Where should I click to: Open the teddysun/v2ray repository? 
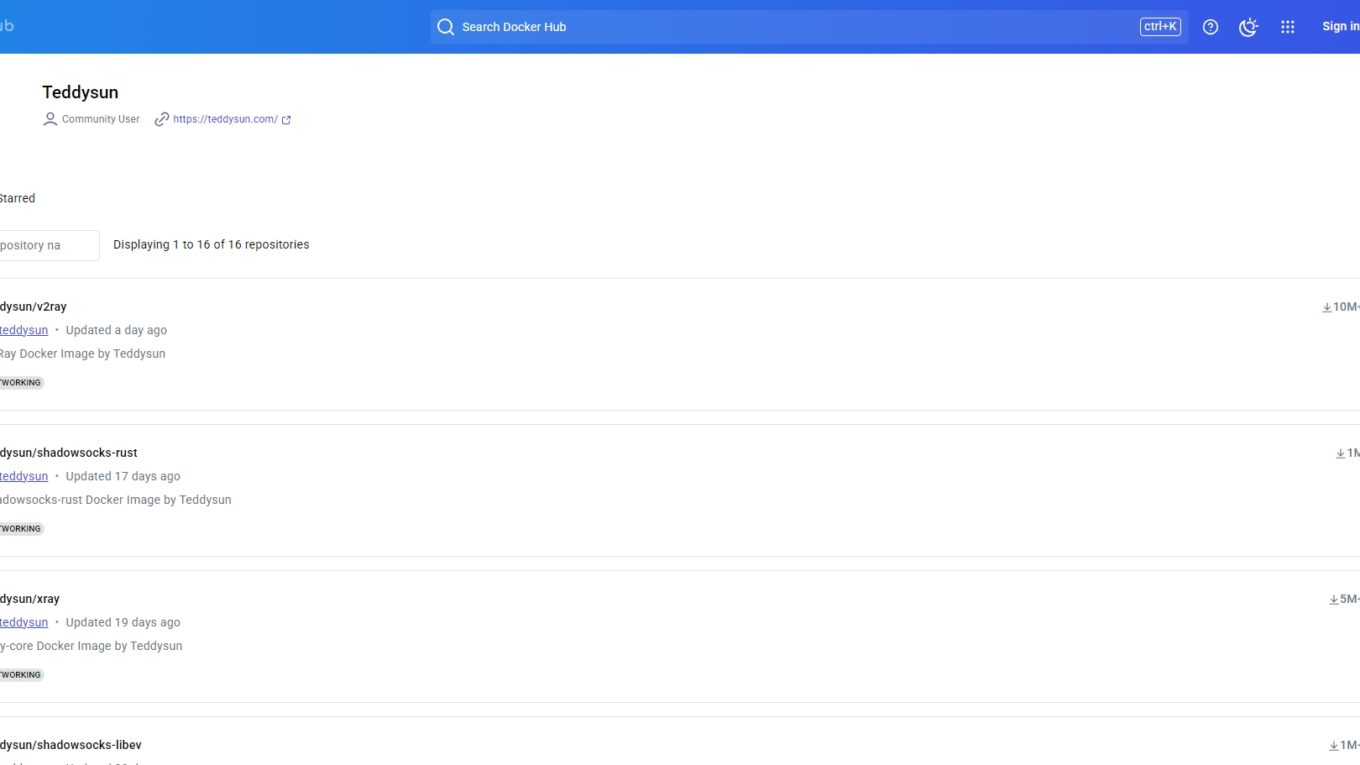pos(33,307)
